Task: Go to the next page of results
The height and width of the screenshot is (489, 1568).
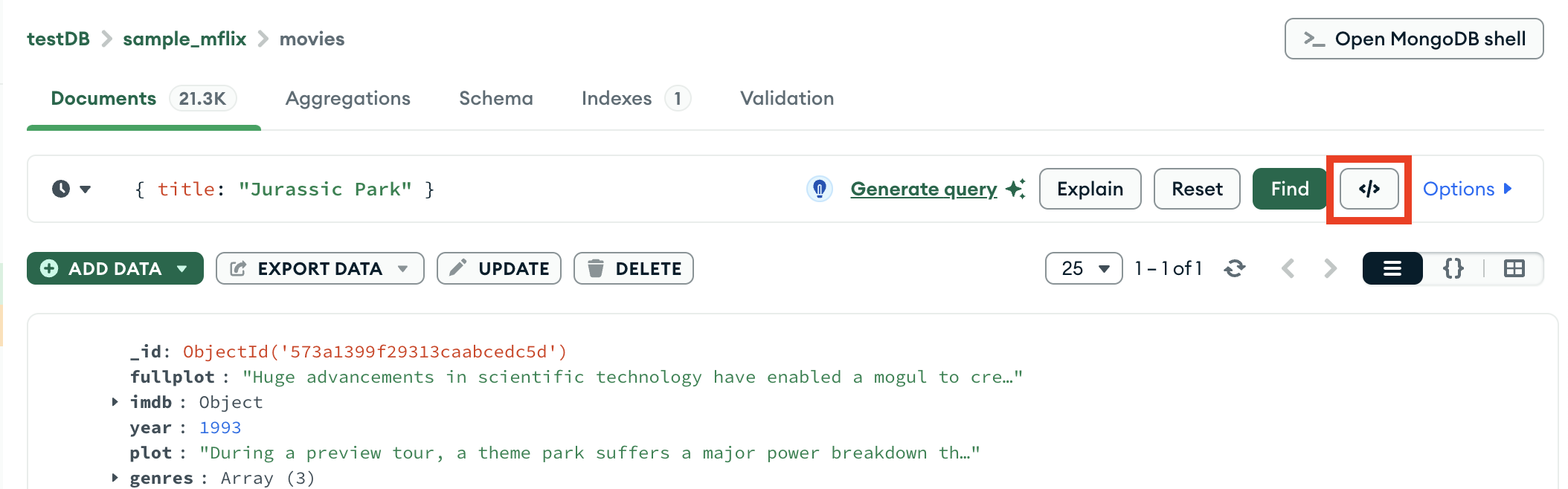Action: coord(1330,268)
